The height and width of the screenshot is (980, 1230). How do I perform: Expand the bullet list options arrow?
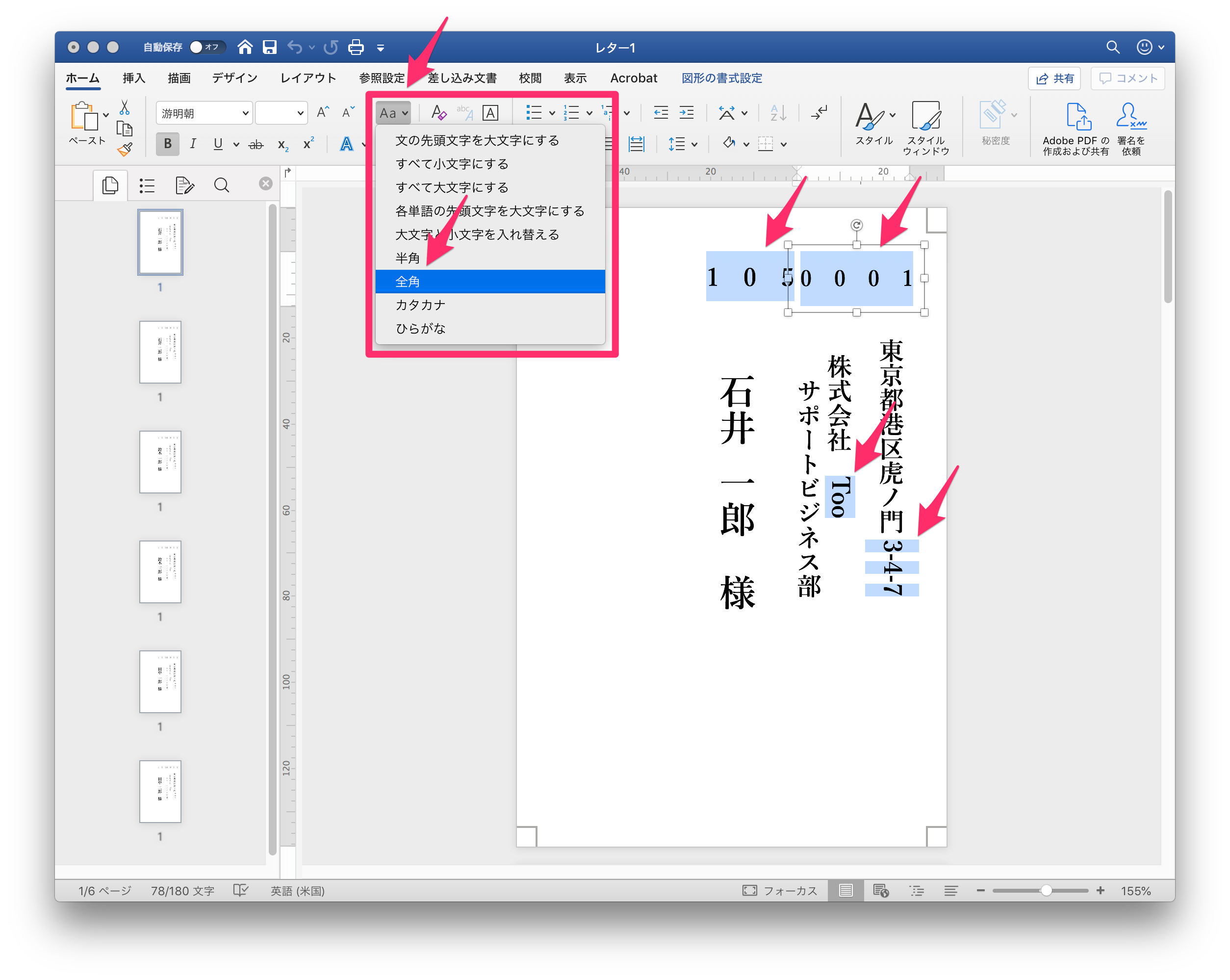pos(552,113)
